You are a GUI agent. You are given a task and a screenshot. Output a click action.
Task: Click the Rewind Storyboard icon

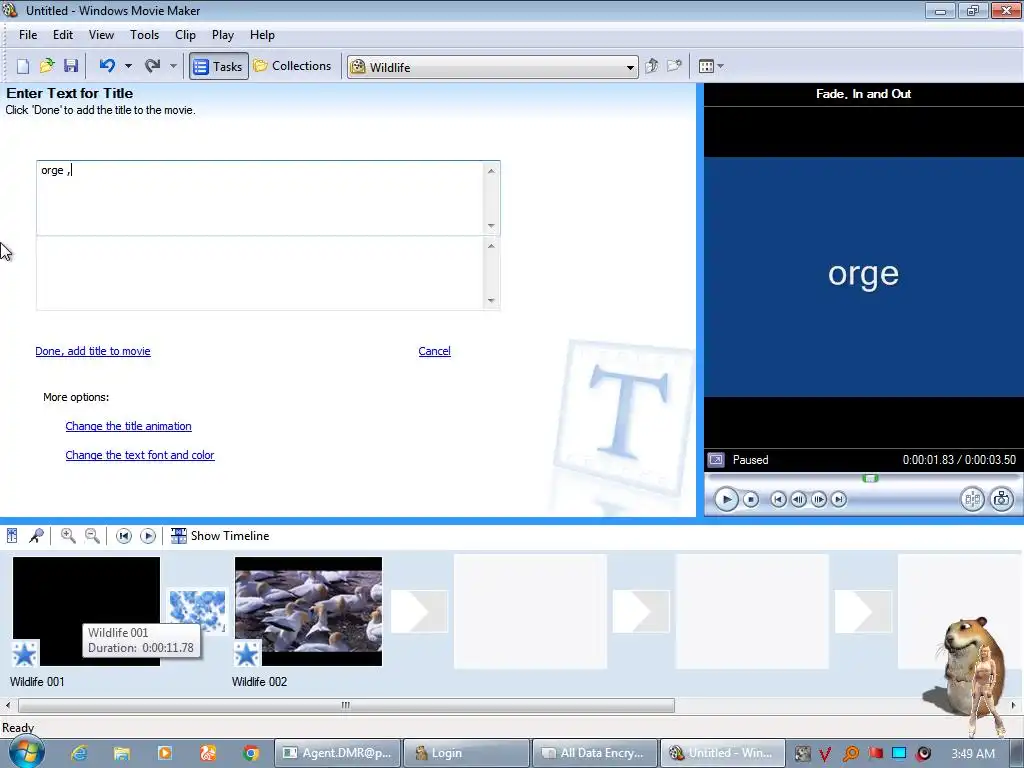coord(123,536)
